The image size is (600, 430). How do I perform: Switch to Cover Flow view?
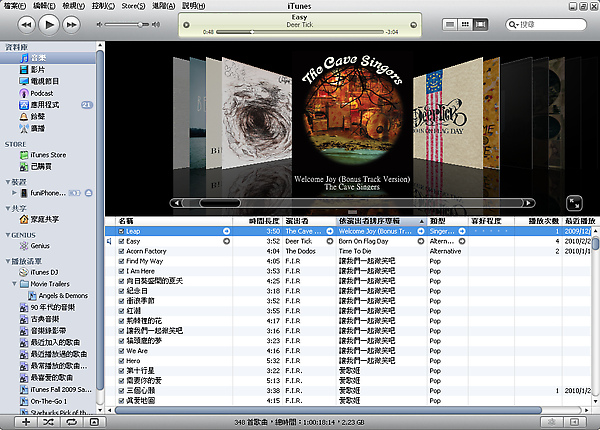coord(480,25)
